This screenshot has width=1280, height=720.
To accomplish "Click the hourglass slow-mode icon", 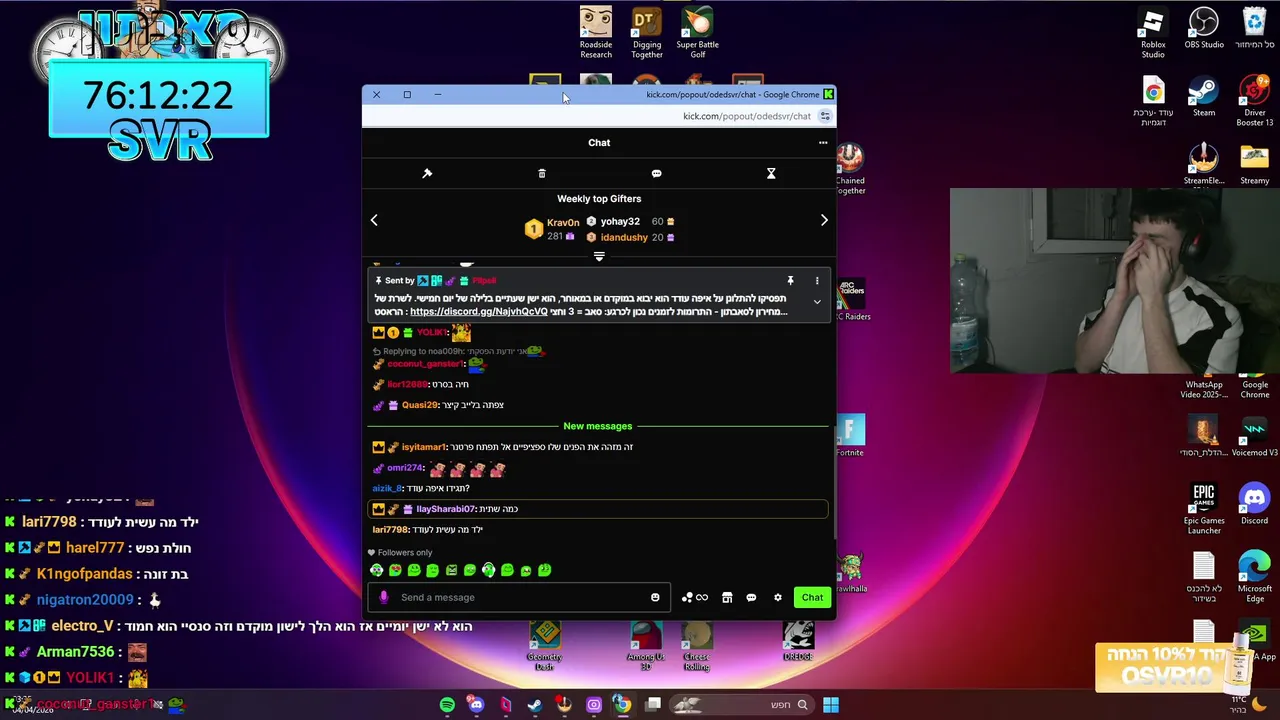I will pos(771,173).
